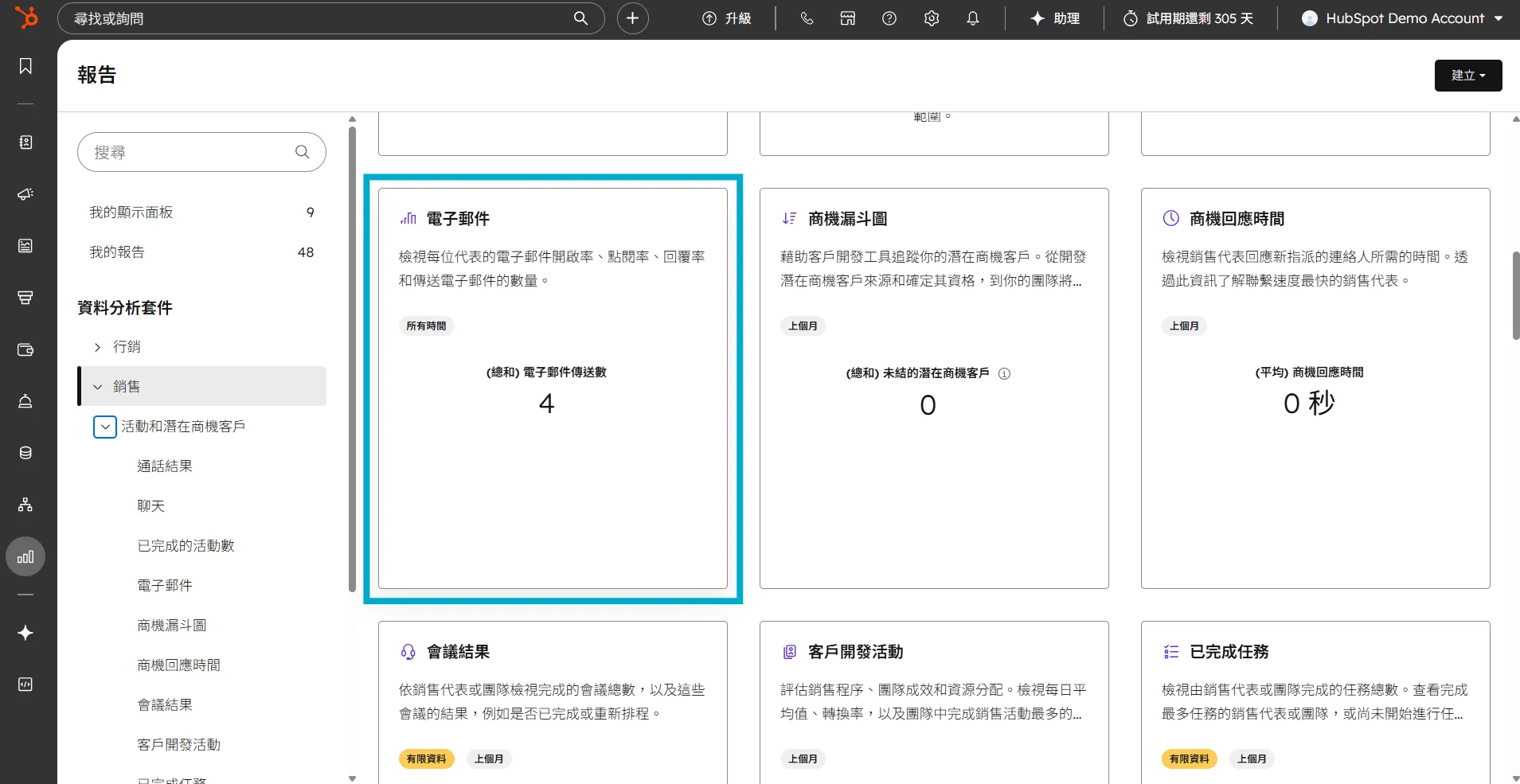Click the 所有時間 tag on 電子郵件 card

[426, 326]
